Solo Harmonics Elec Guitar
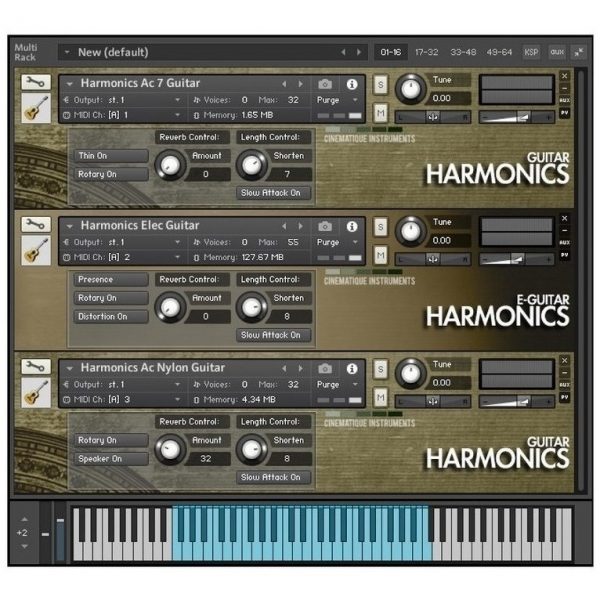The width and height of the screenshot is (600, 600). pos(380,227)
